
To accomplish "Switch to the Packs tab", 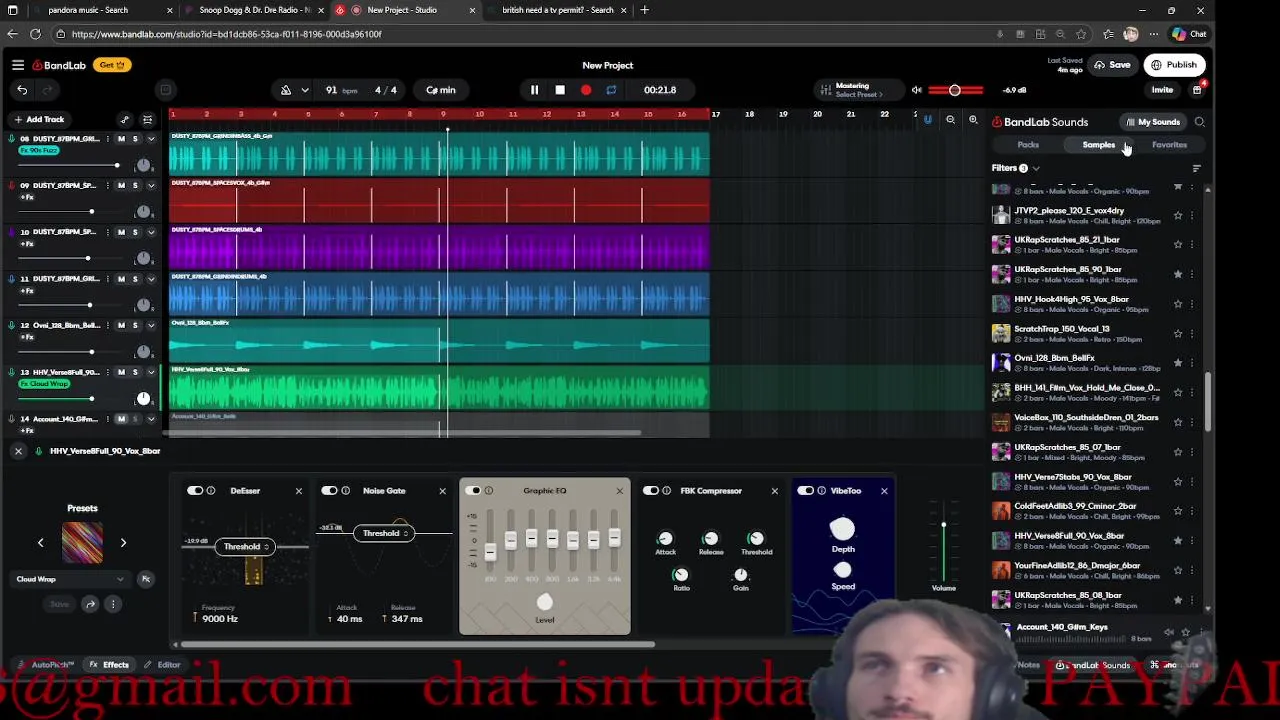I will click(1028, 145).
